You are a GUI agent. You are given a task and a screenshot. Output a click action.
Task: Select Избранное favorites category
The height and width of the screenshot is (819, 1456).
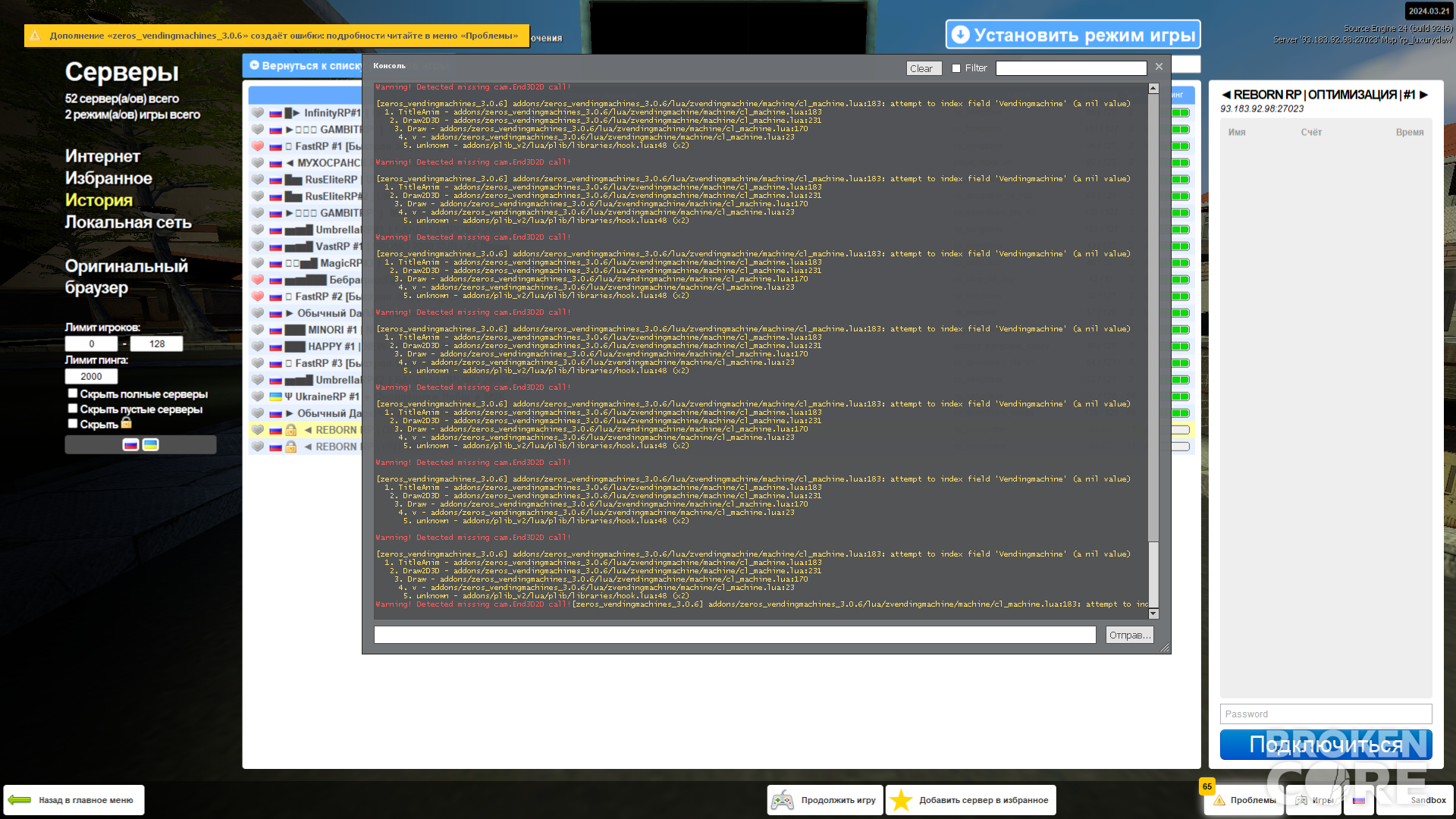[x=108, y=178]
